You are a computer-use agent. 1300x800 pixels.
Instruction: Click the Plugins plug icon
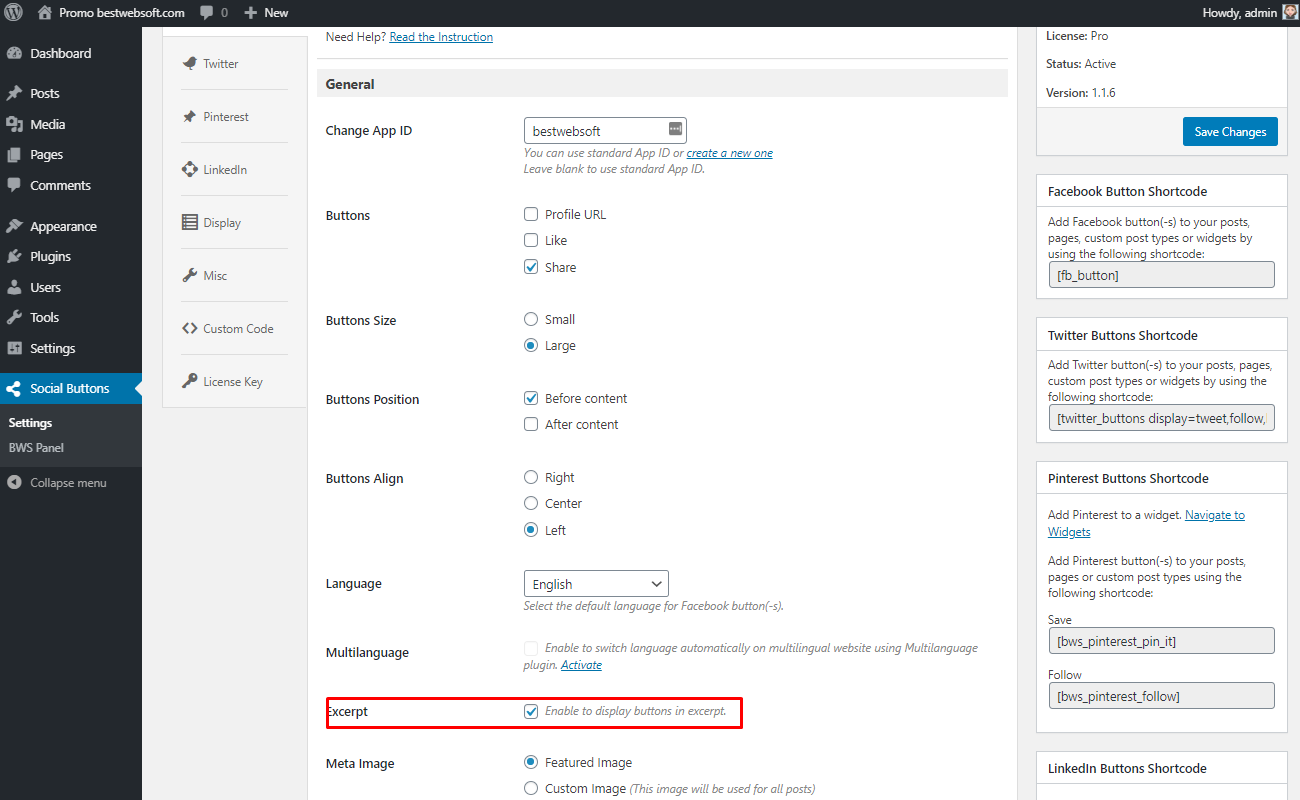[14, 256]
